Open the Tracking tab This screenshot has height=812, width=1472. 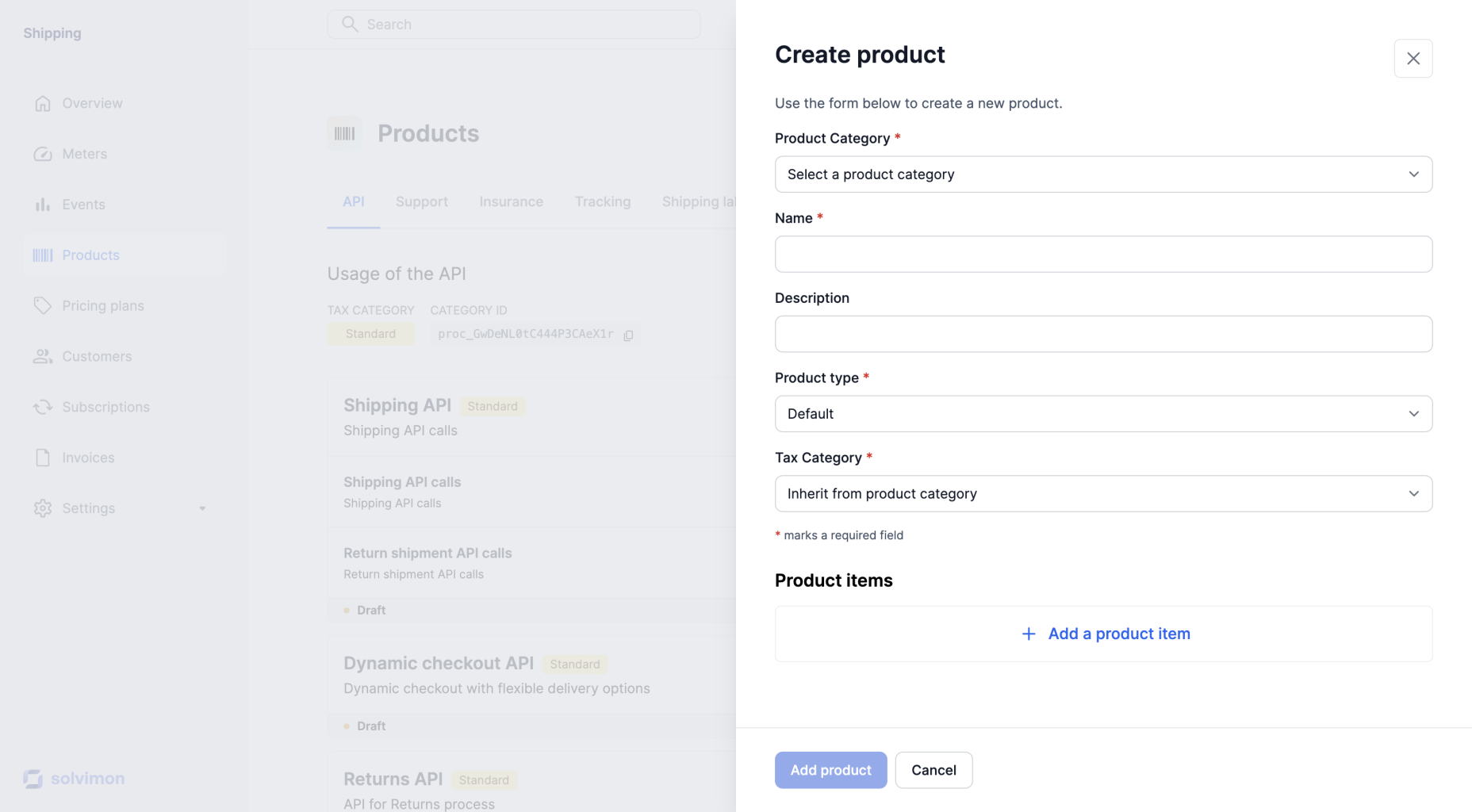pyautogui.click(x=603, y=202)
